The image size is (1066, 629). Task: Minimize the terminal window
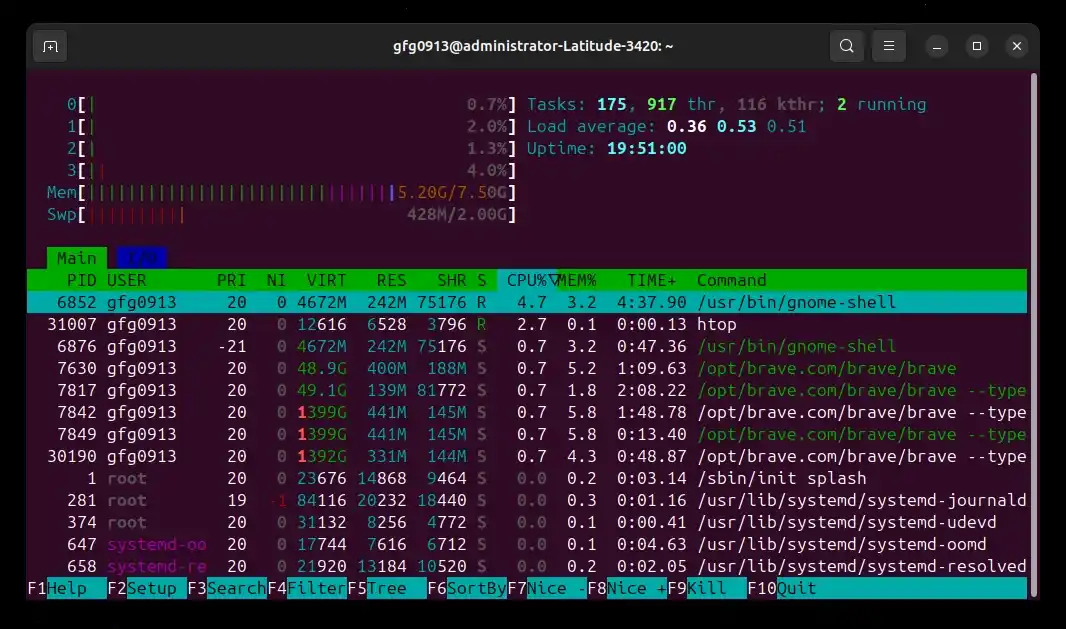(x=937, y=46)
